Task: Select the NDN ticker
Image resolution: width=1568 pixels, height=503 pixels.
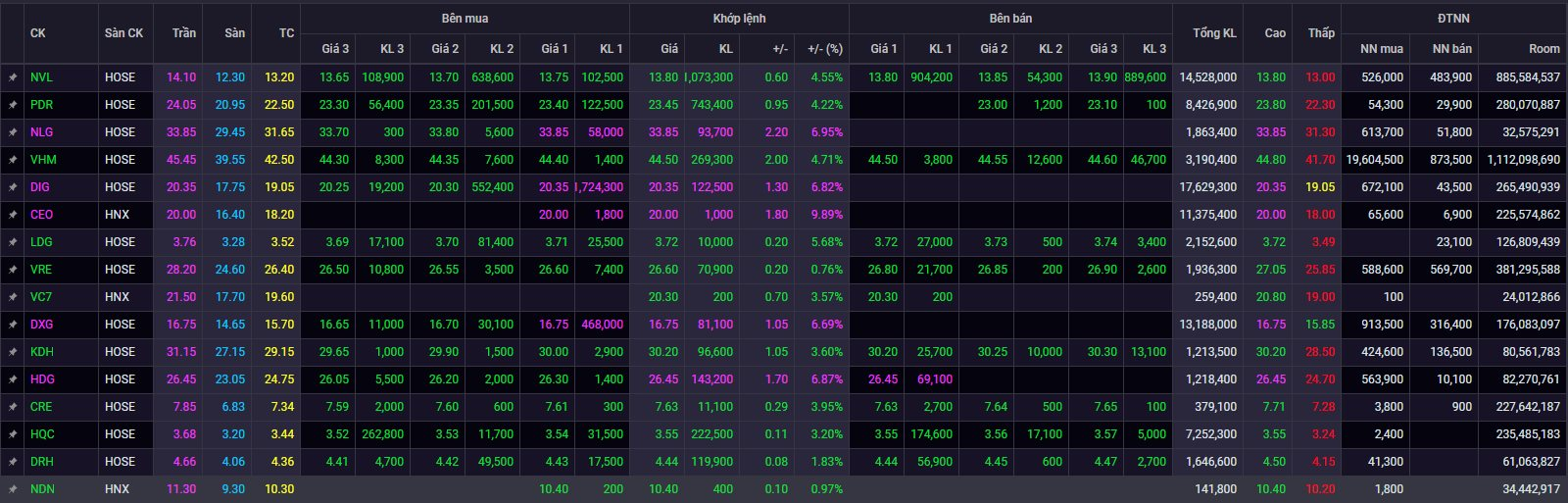Action: (42, 489)
